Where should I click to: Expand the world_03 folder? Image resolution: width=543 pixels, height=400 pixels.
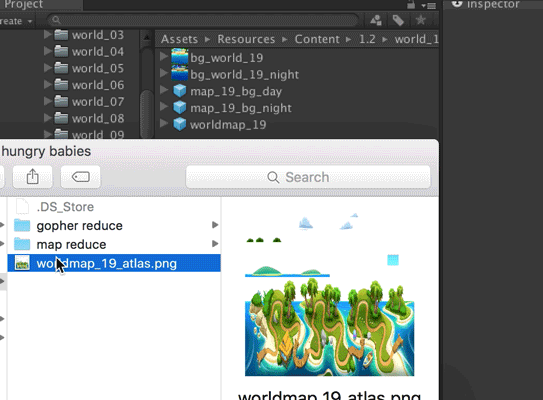(48, 34)
